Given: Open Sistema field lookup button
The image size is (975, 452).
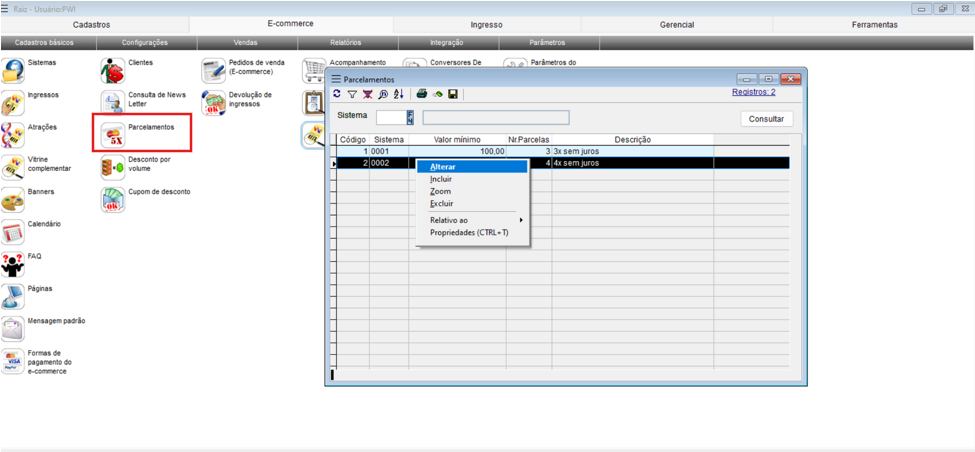Looking at the screenshot, I should click(410, 118).
